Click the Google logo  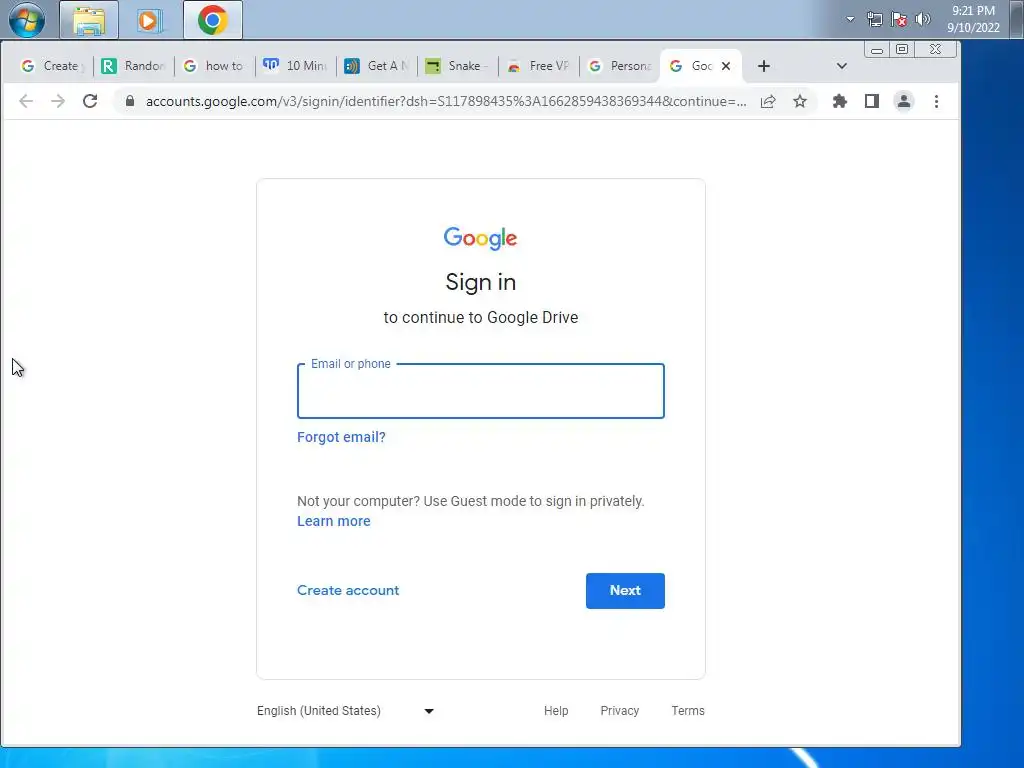(481, 238)
